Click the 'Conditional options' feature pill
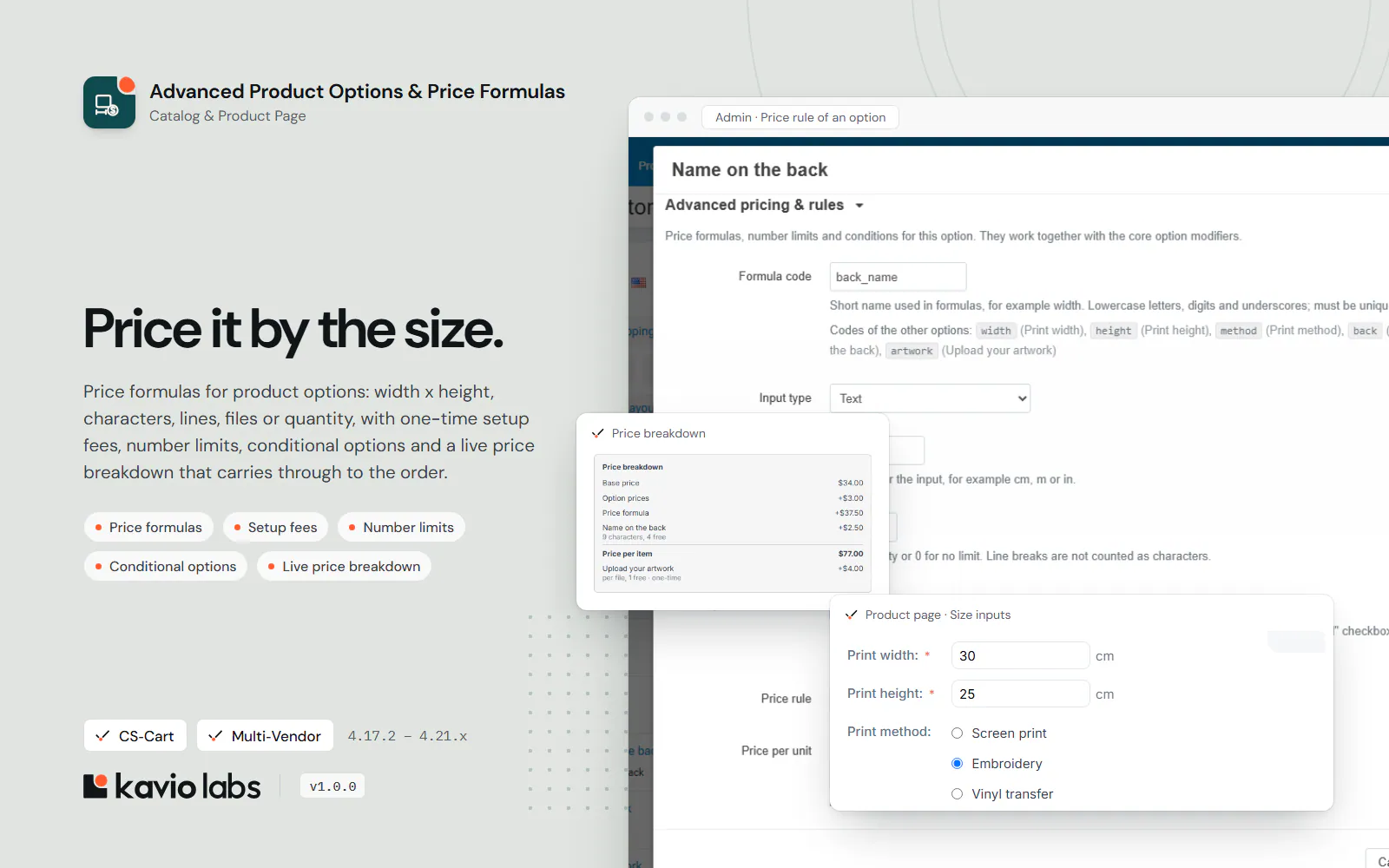 pos(166,566)
